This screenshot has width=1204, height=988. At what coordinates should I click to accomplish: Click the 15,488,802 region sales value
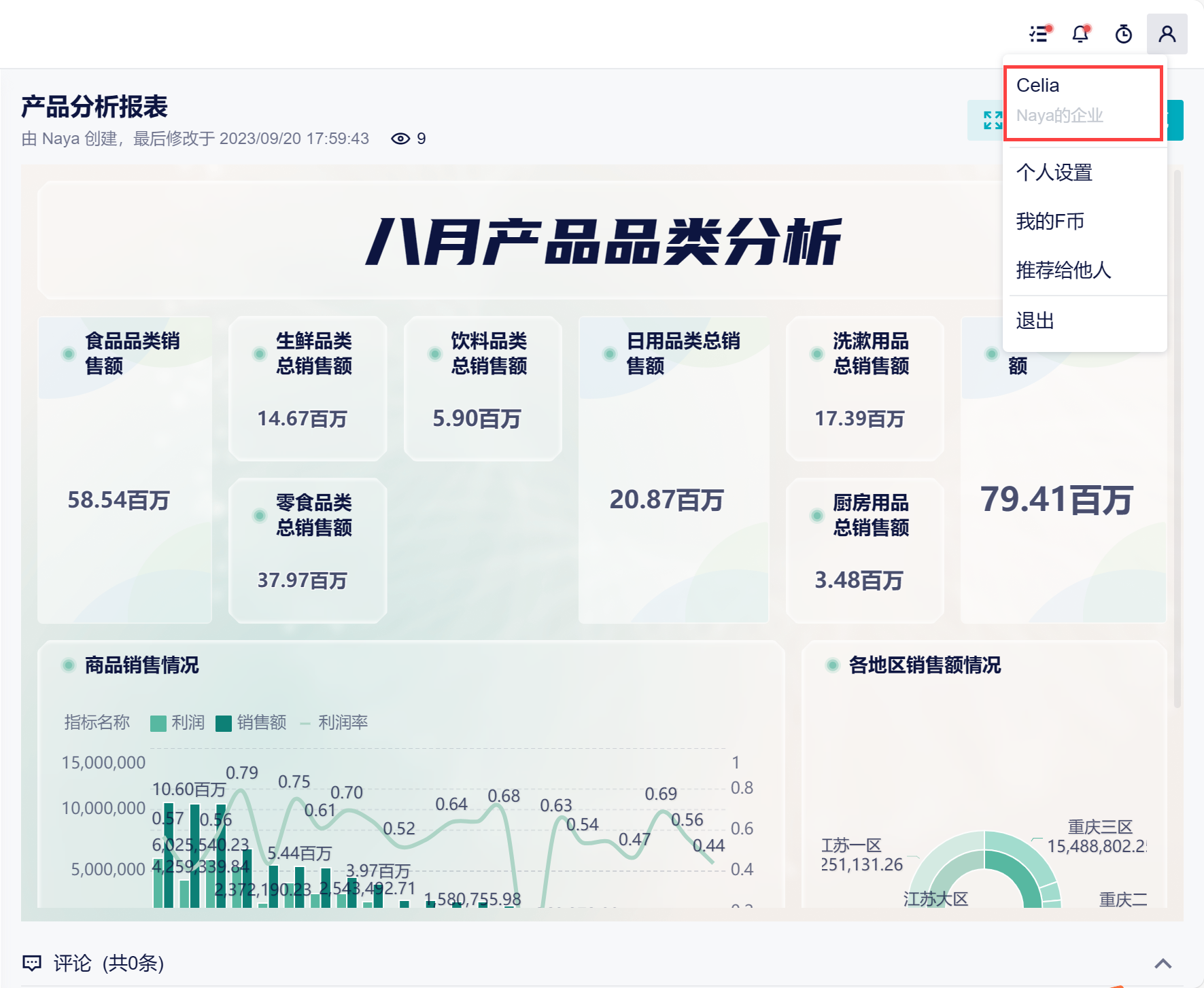coord(1097,846)
